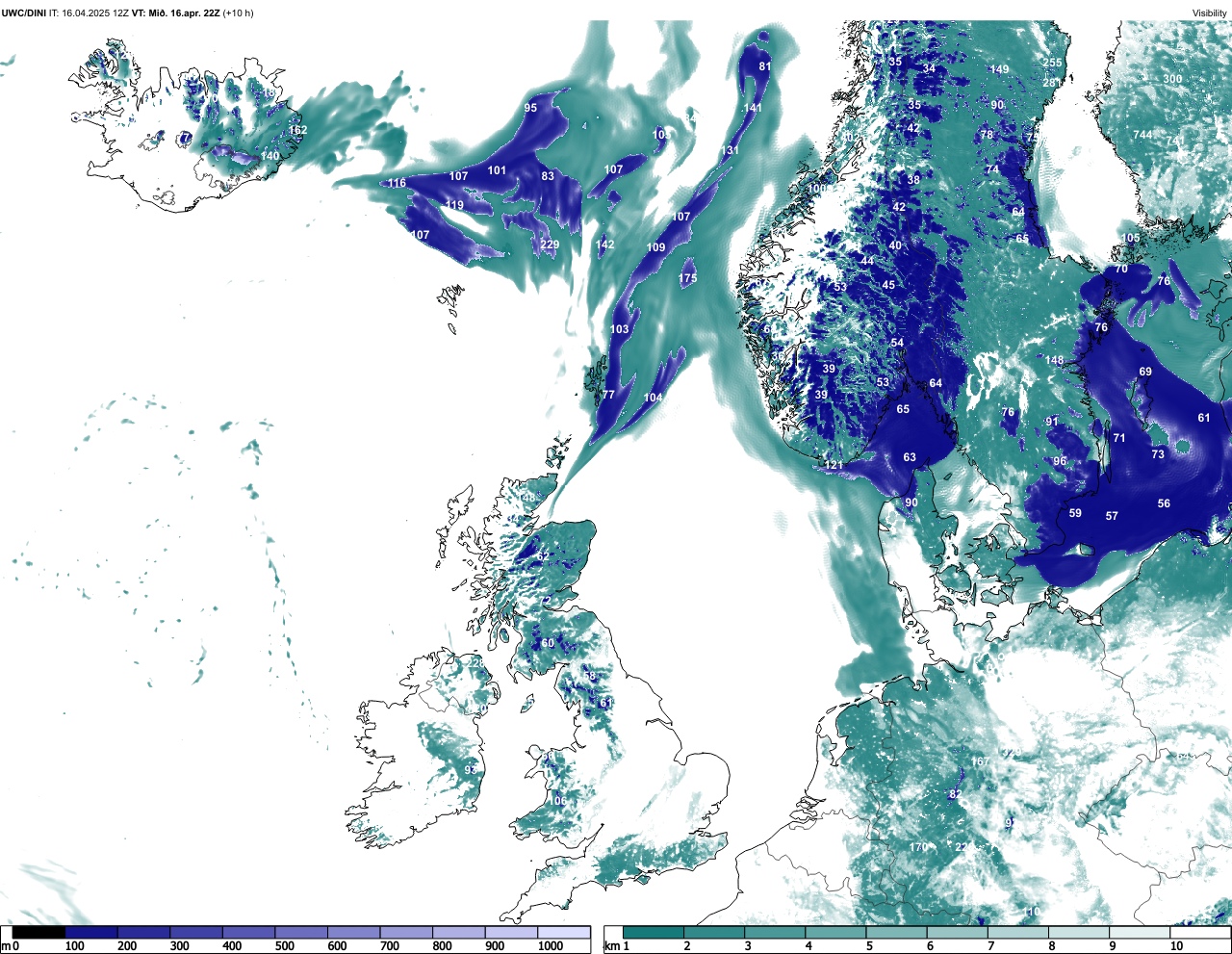Click visibility value '167' over Germany
This screenshot has width=1232, height=954.
(980, 761)
